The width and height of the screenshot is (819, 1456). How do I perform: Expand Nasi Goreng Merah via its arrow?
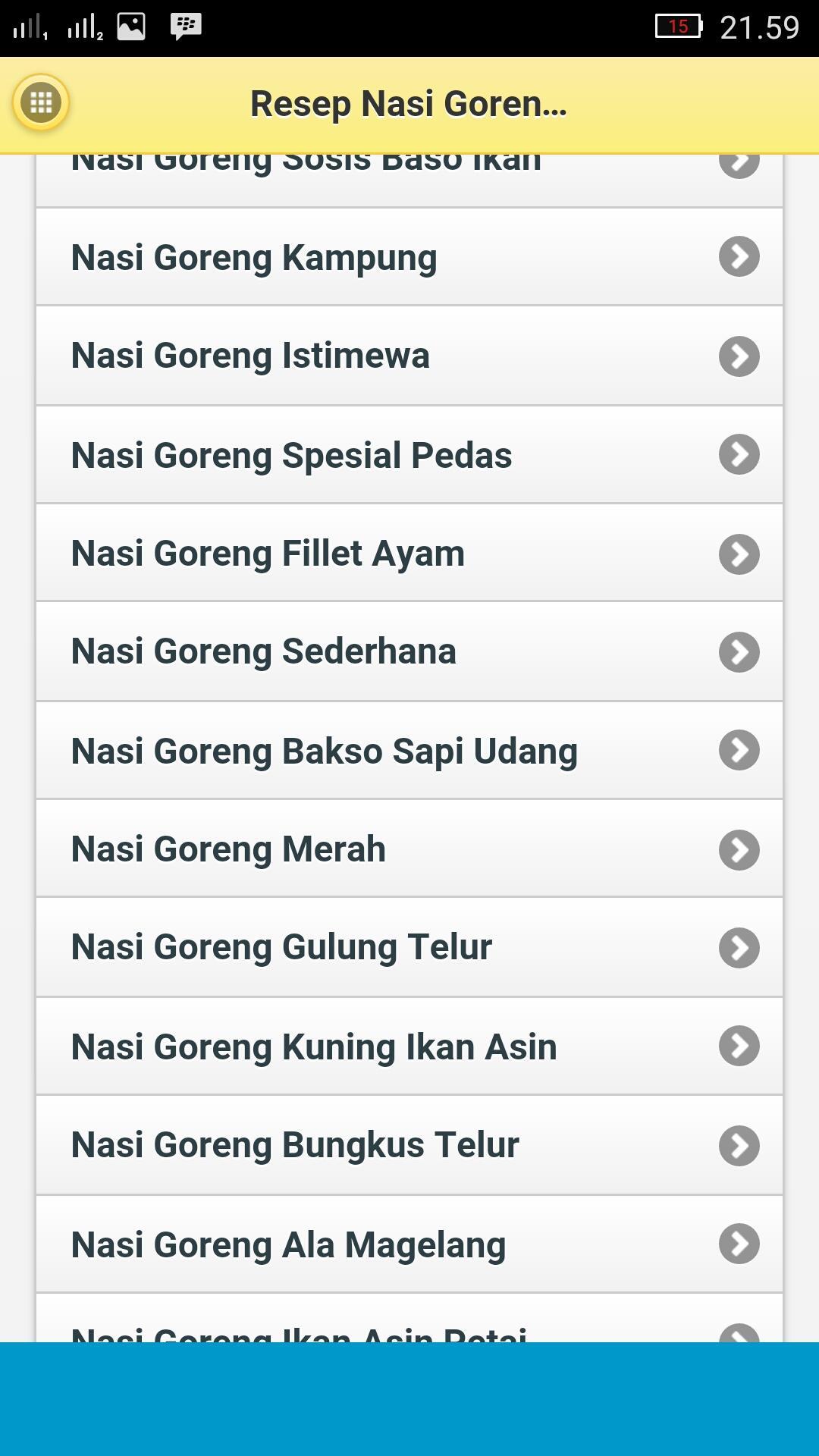(739, 849)
